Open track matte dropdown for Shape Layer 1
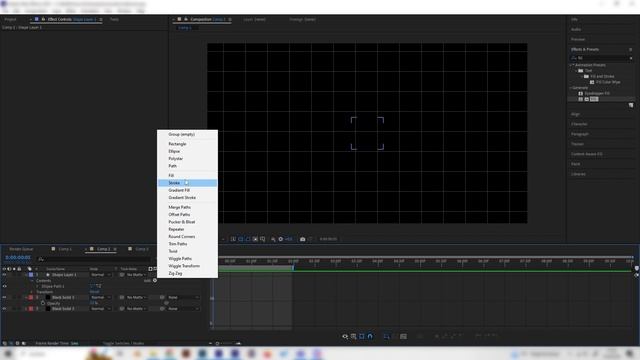This screenshot has width=640, height=360. pos(136,275)
